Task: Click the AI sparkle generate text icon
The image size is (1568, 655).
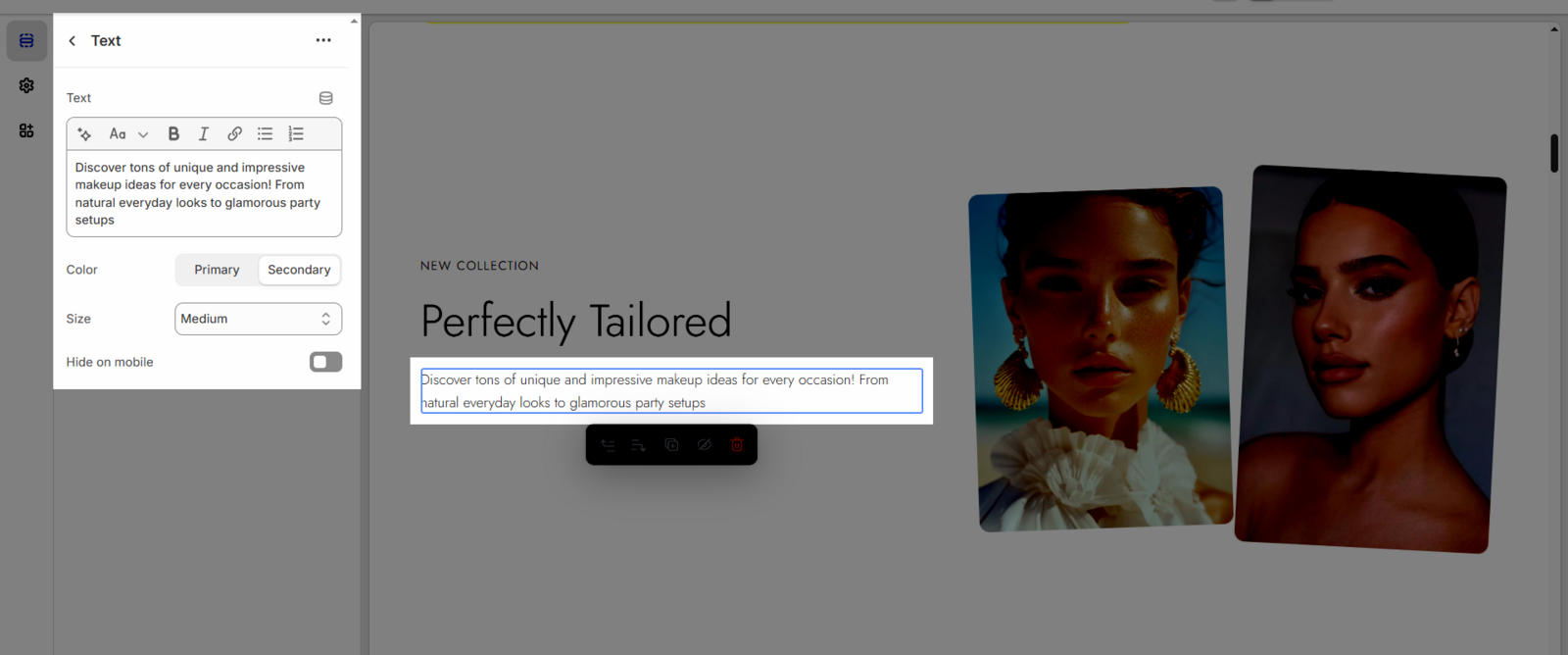Action: (x=84, y=134)
